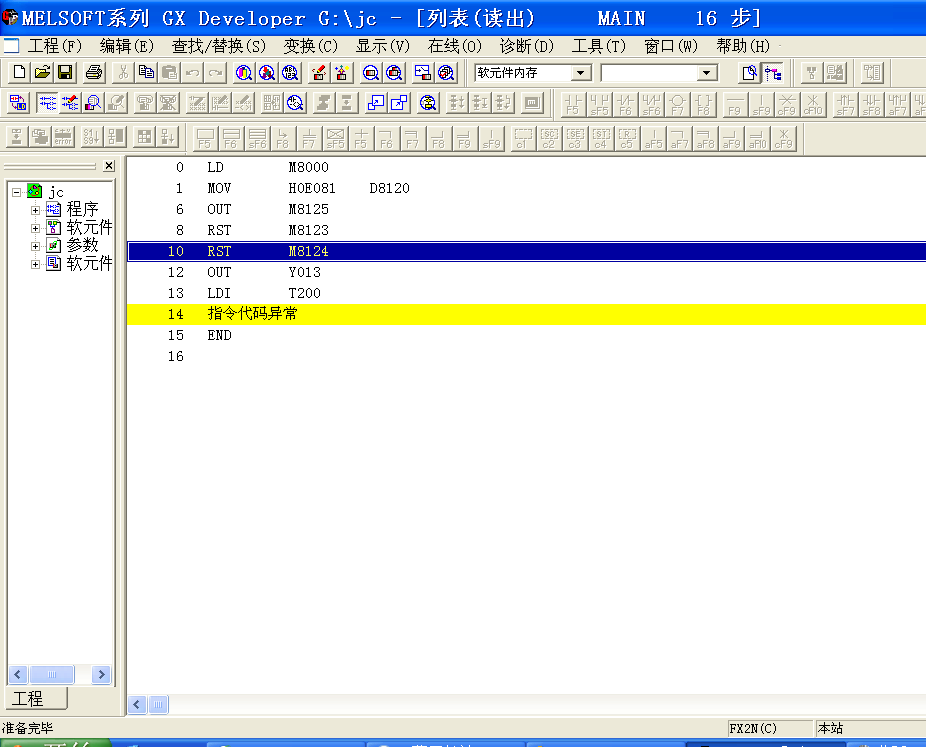Enable write mode in the toolbar
The height and width of the screenshot is (747, 926).
pos(70,102)
